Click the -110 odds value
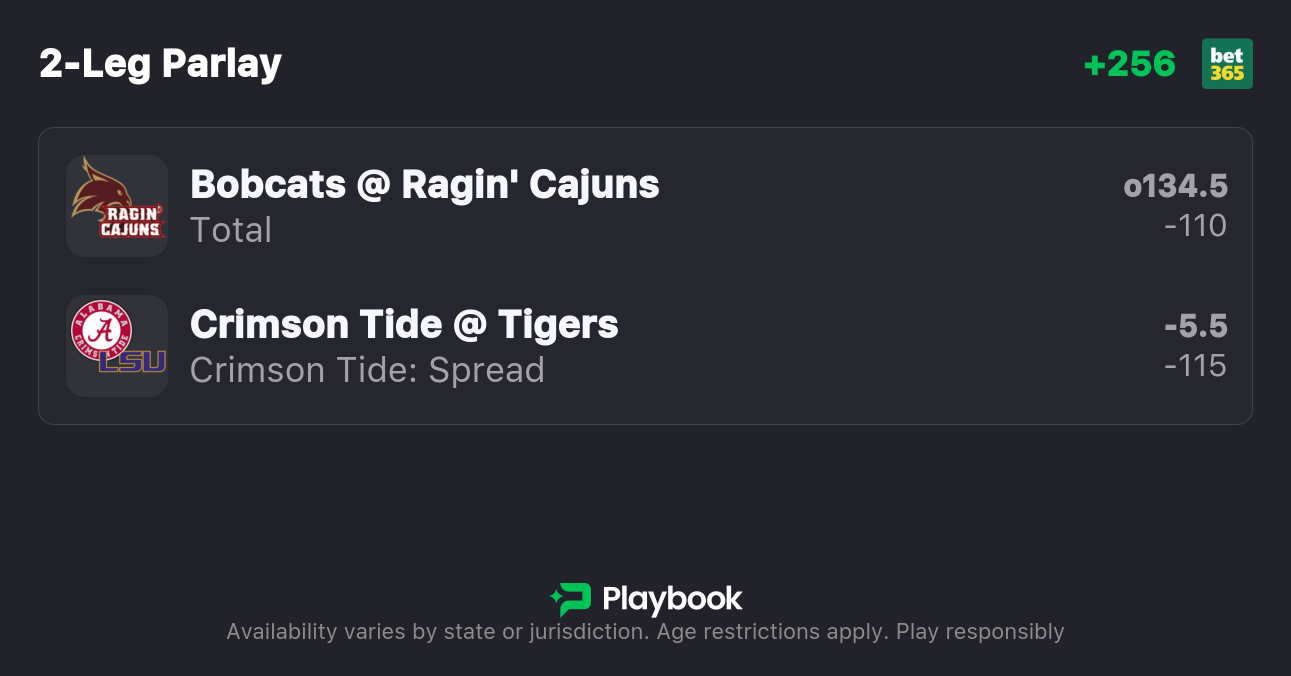Screen dimensions: 1291x676 tap(1195, 226)
